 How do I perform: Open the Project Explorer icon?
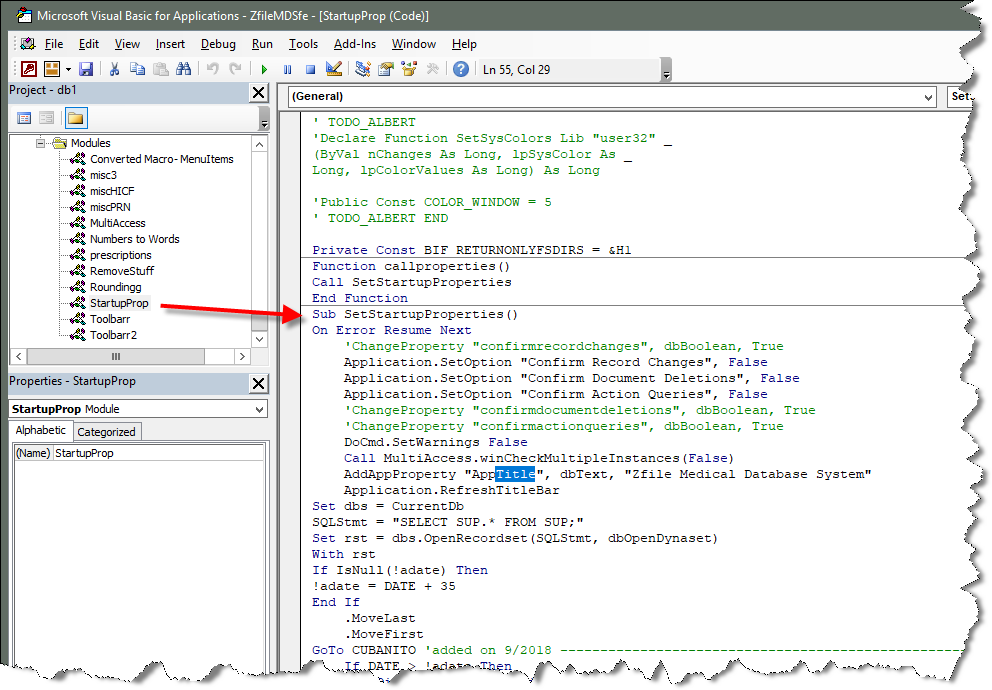(363, 69)
